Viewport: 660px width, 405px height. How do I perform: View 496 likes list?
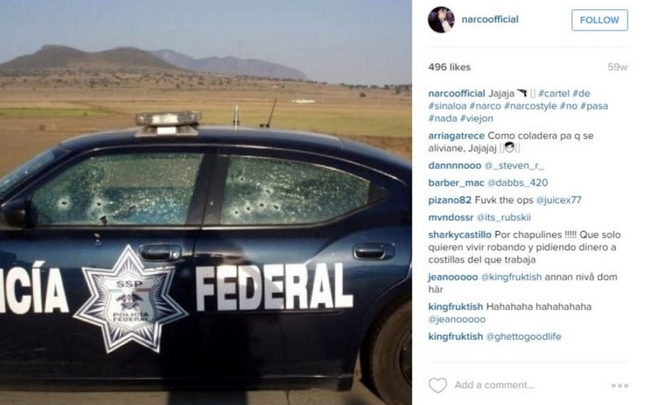(449, 67)
